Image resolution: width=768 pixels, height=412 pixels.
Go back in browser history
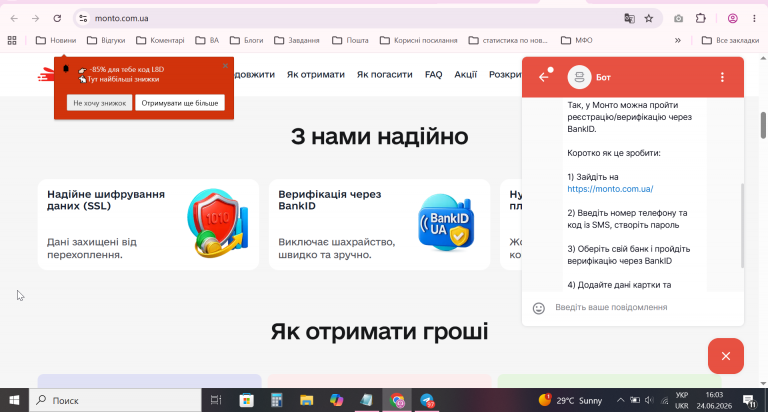coord(14,19)
